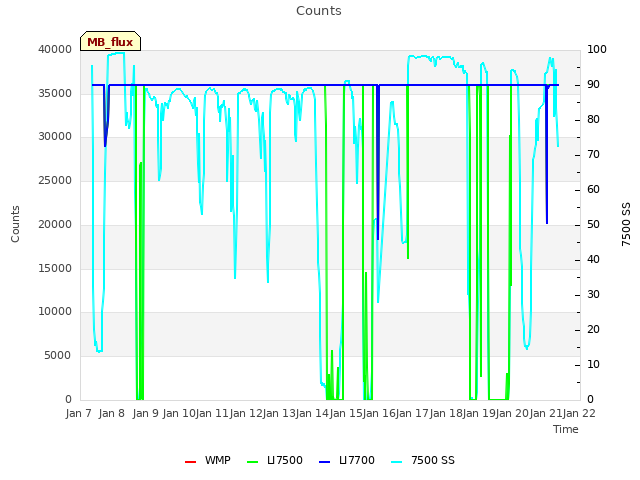The image size is (640, 480).
Task: Click the 90 right axis value
Action: point(593,84)
